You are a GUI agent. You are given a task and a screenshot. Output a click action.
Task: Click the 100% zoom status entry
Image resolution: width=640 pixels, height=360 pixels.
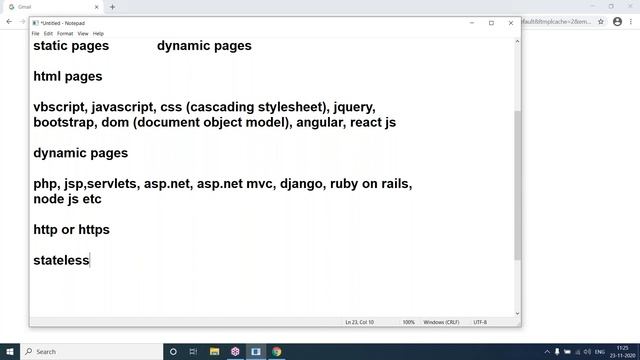click(x=409, y=322)
